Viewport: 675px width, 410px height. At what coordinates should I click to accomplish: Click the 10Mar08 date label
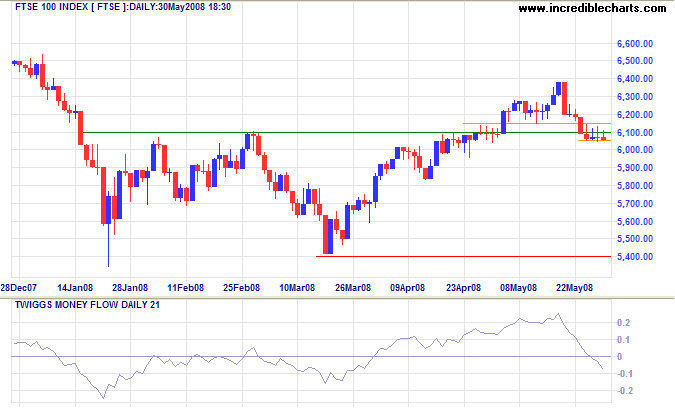point(297,288)
